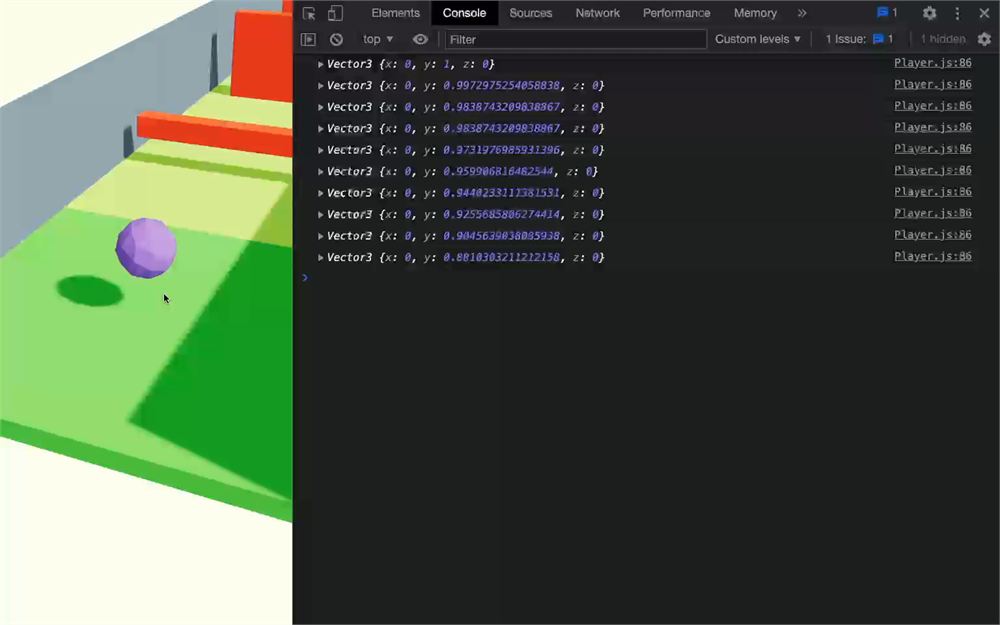
Task: Open console settings gear icon
Action: 984,40
